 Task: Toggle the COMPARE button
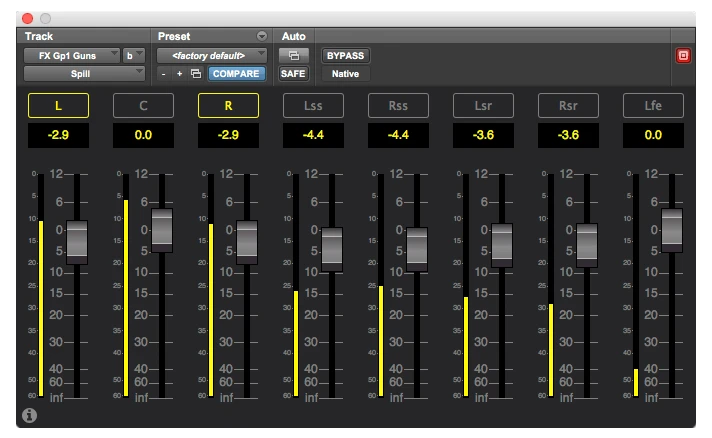coord(236,74)
